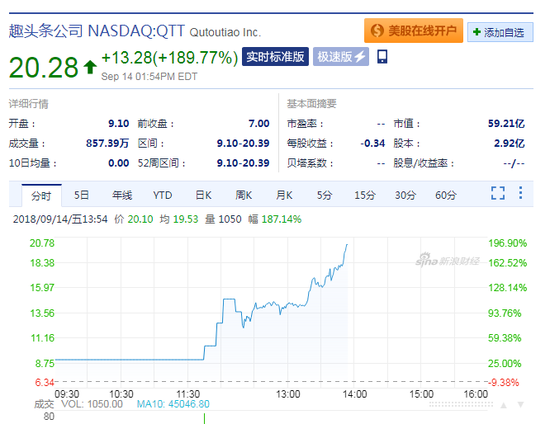Open the 60分 chart tab
Viewport: 550px width, 424px height.
446,195
